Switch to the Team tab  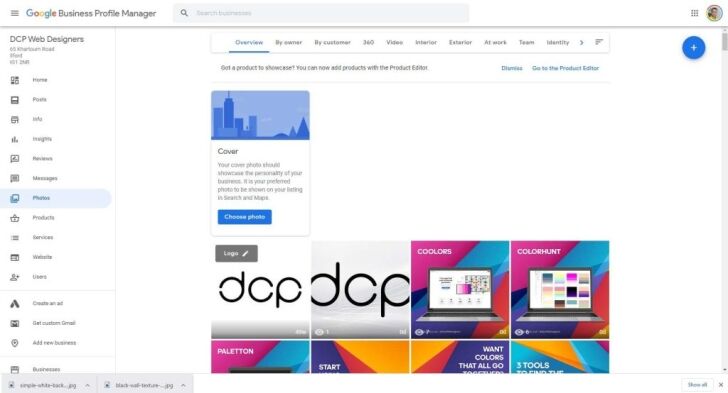pos(526,42)
